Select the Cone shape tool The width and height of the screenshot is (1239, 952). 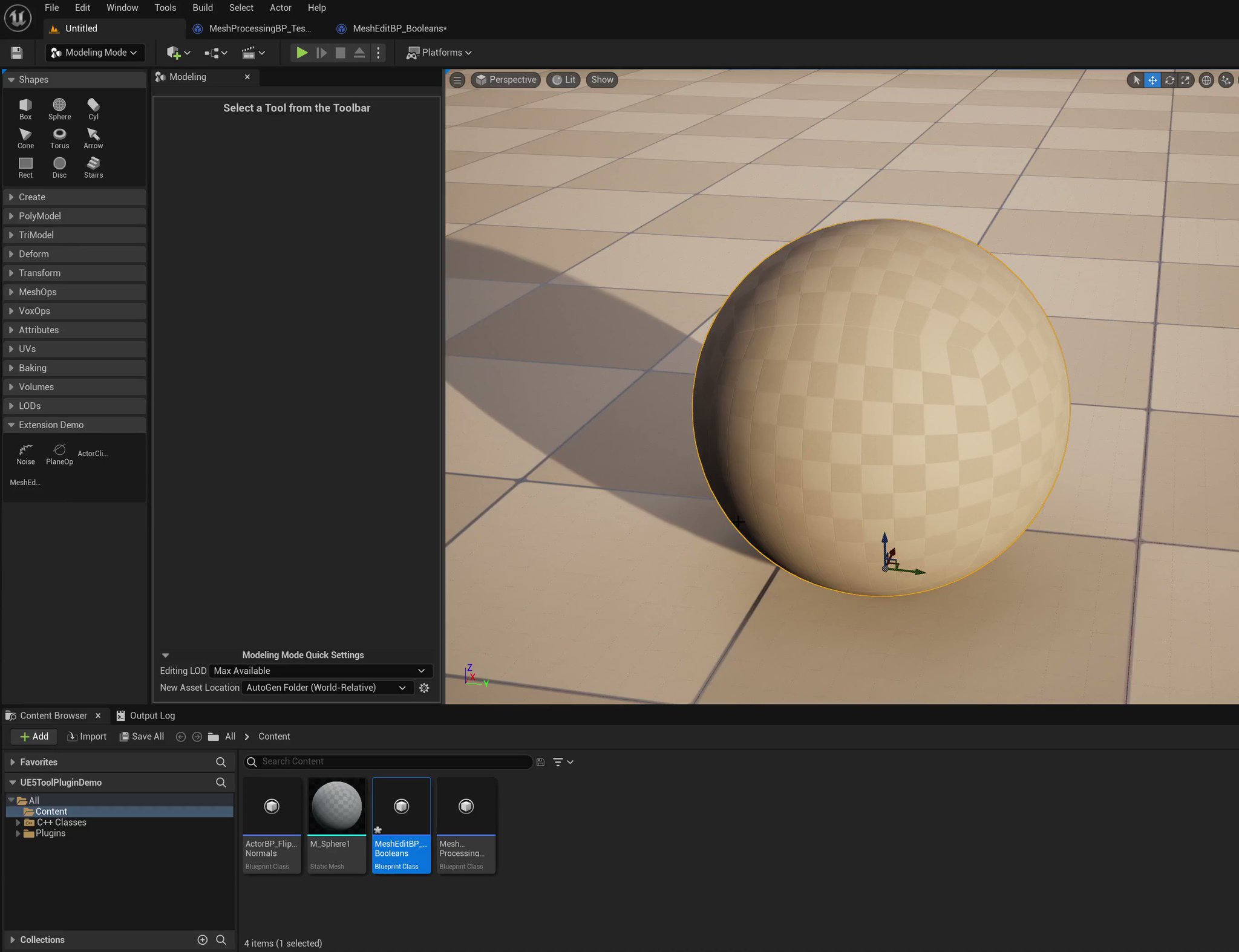(25, 135)
